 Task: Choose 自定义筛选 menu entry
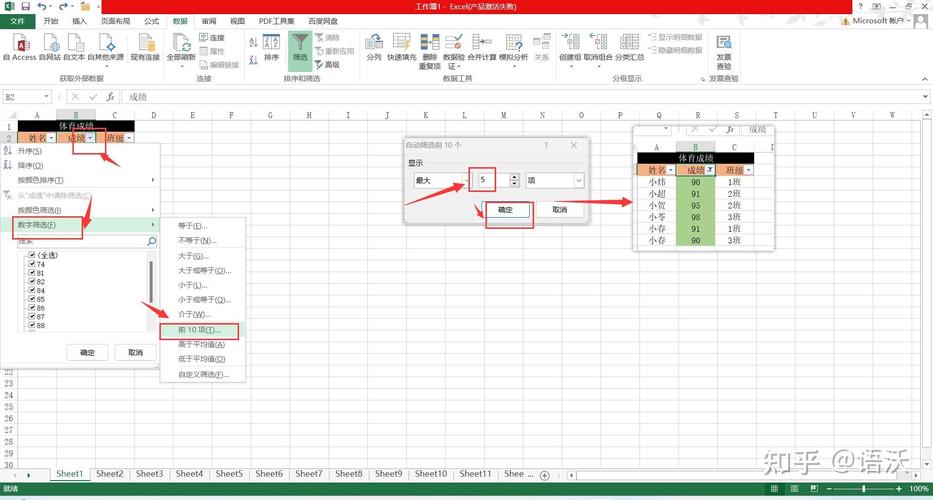(x=202, y=374)
